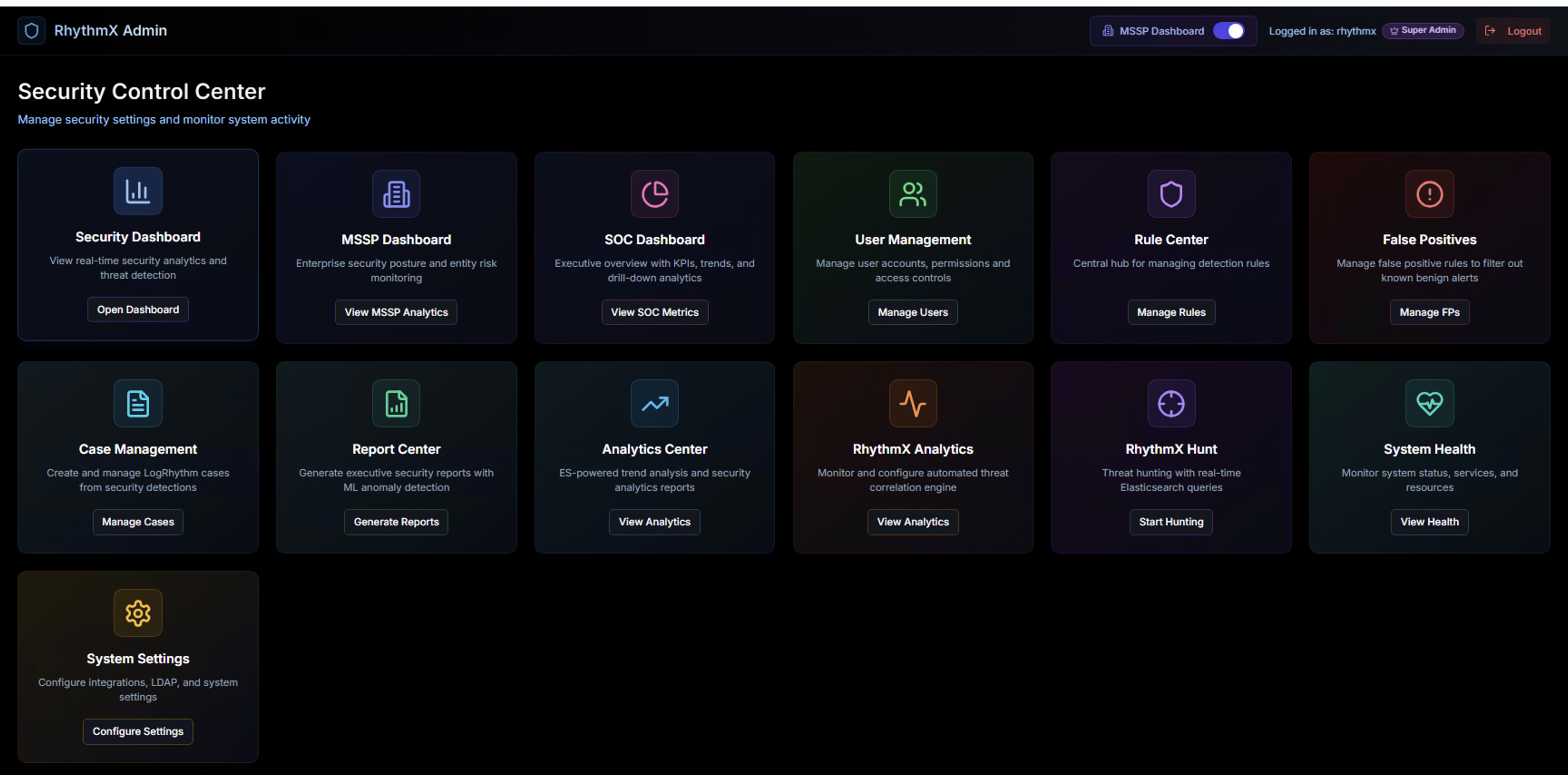
Task: Click the RhythmX Hunt crosshair icon
Action: point(1171,404)
